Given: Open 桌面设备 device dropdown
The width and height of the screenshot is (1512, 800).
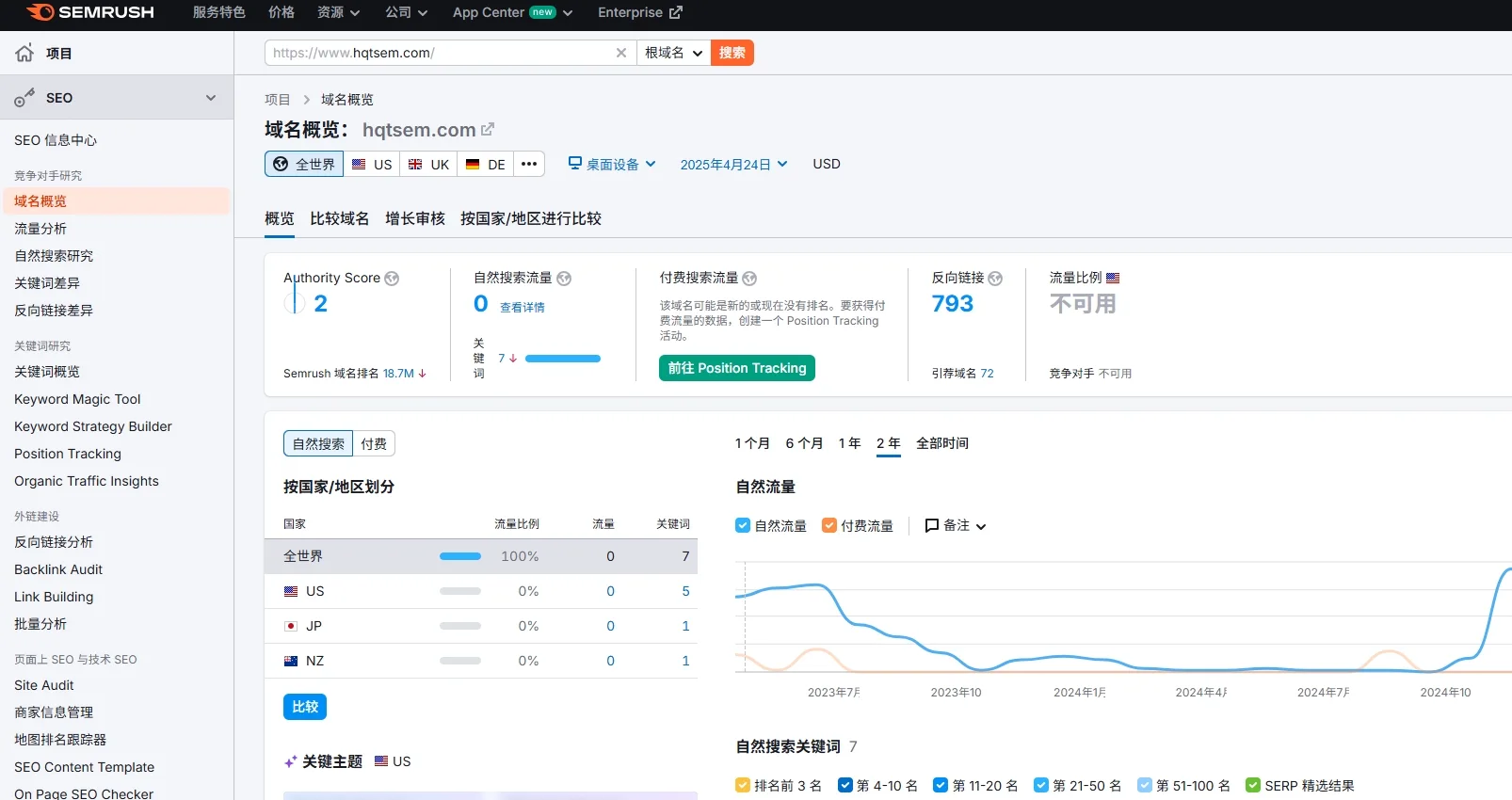Looking at the screenshot, I should (x=613, y=164).
